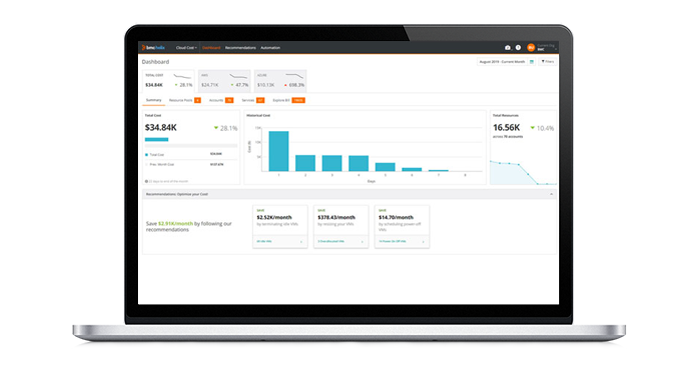Image resolution: width=690 pixels, height=368 pixels.
Task: Click the day 2 bar in Historical Cost chart
Action: tap(305, 163)
